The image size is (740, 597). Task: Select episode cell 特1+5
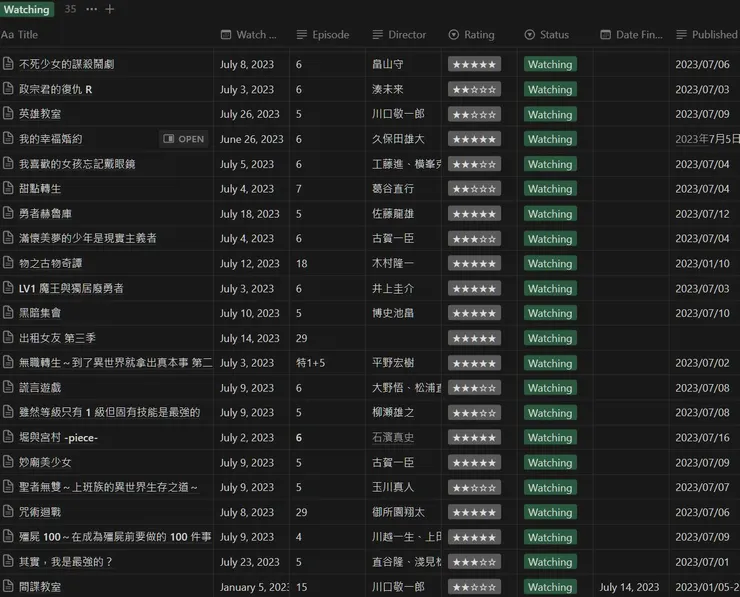[x=311, y=363]
